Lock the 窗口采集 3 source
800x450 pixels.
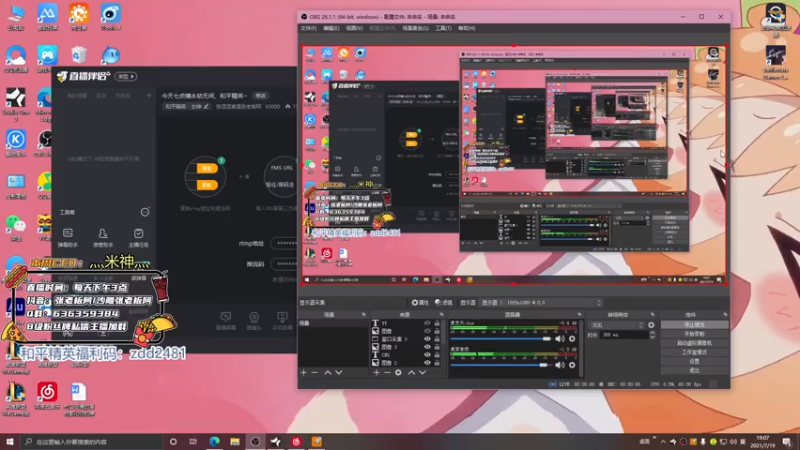[x=437, y=339]
